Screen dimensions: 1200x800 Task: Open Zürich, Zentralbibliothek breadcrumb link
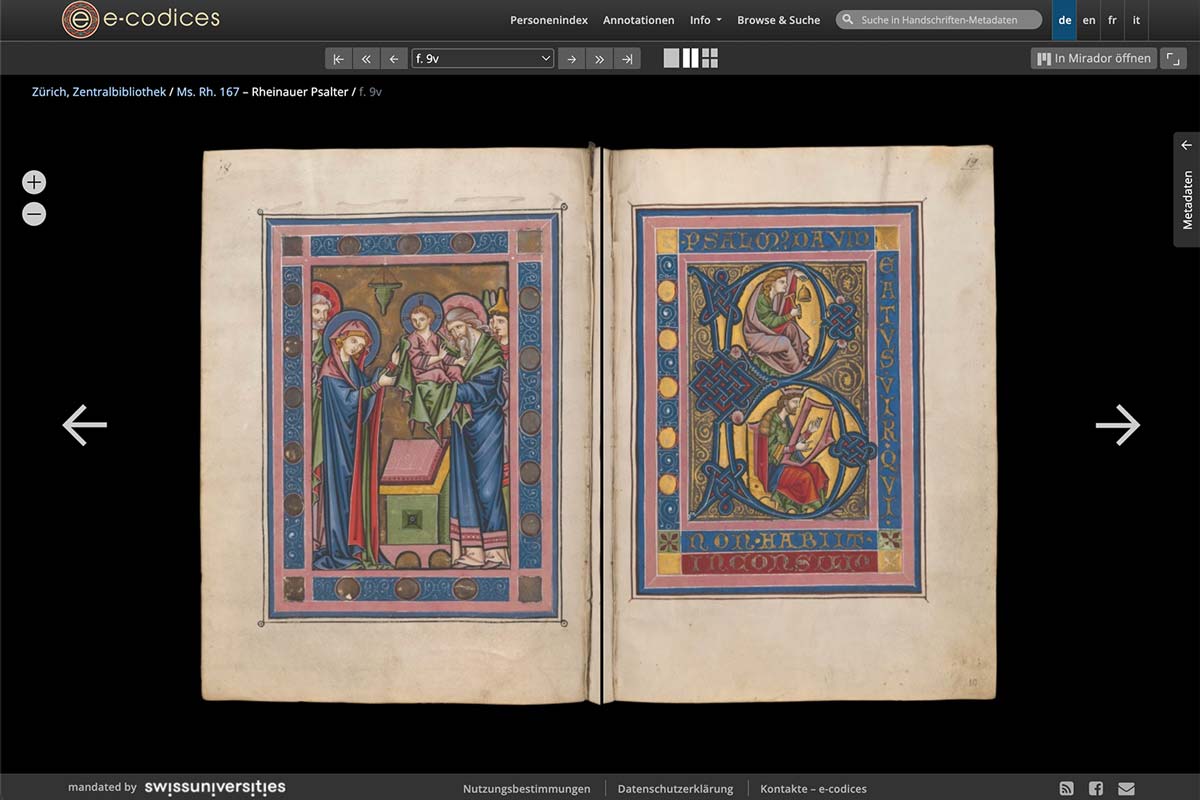point(99,92)
